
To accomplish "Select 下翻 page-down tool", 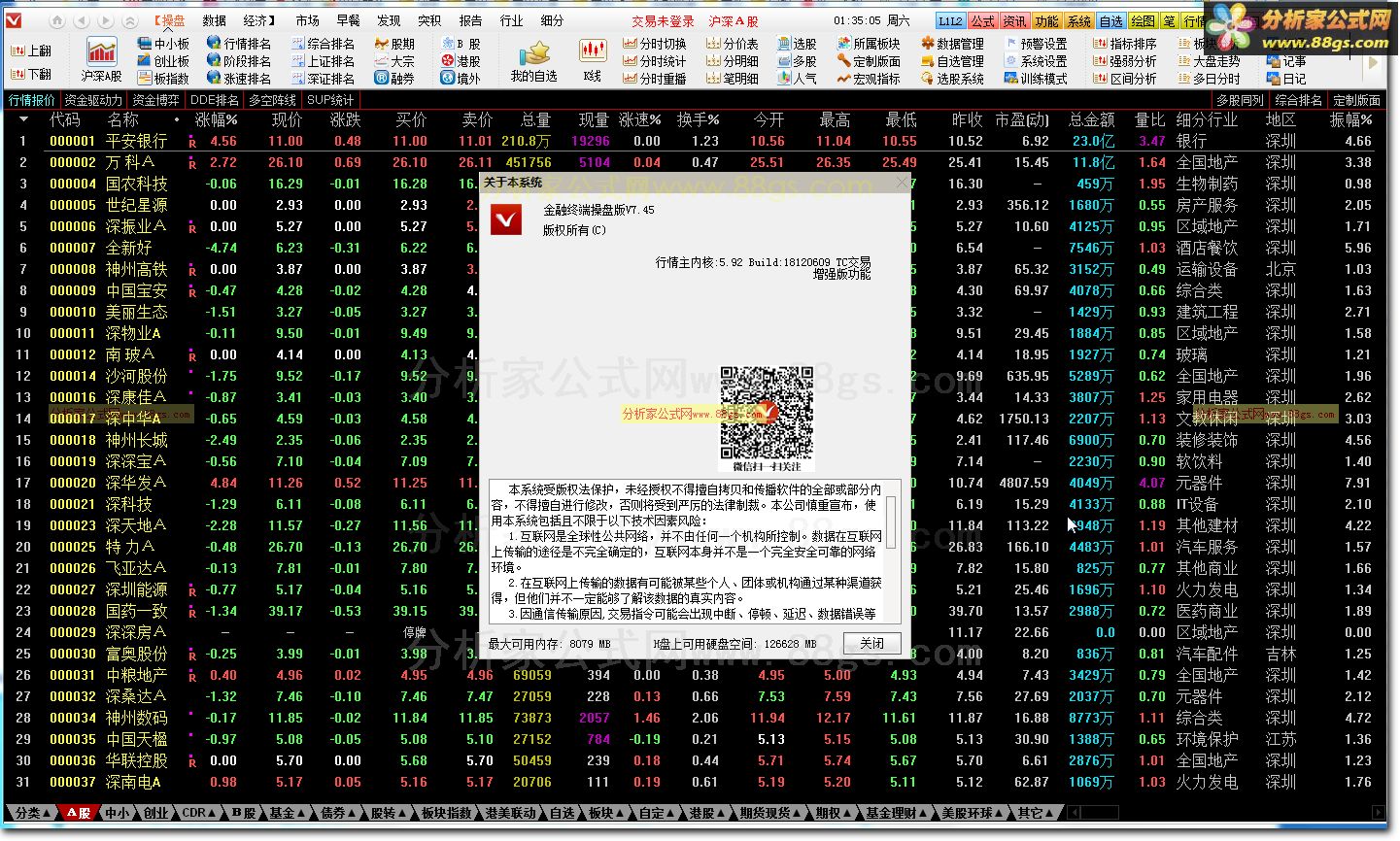I will point(31,74).
